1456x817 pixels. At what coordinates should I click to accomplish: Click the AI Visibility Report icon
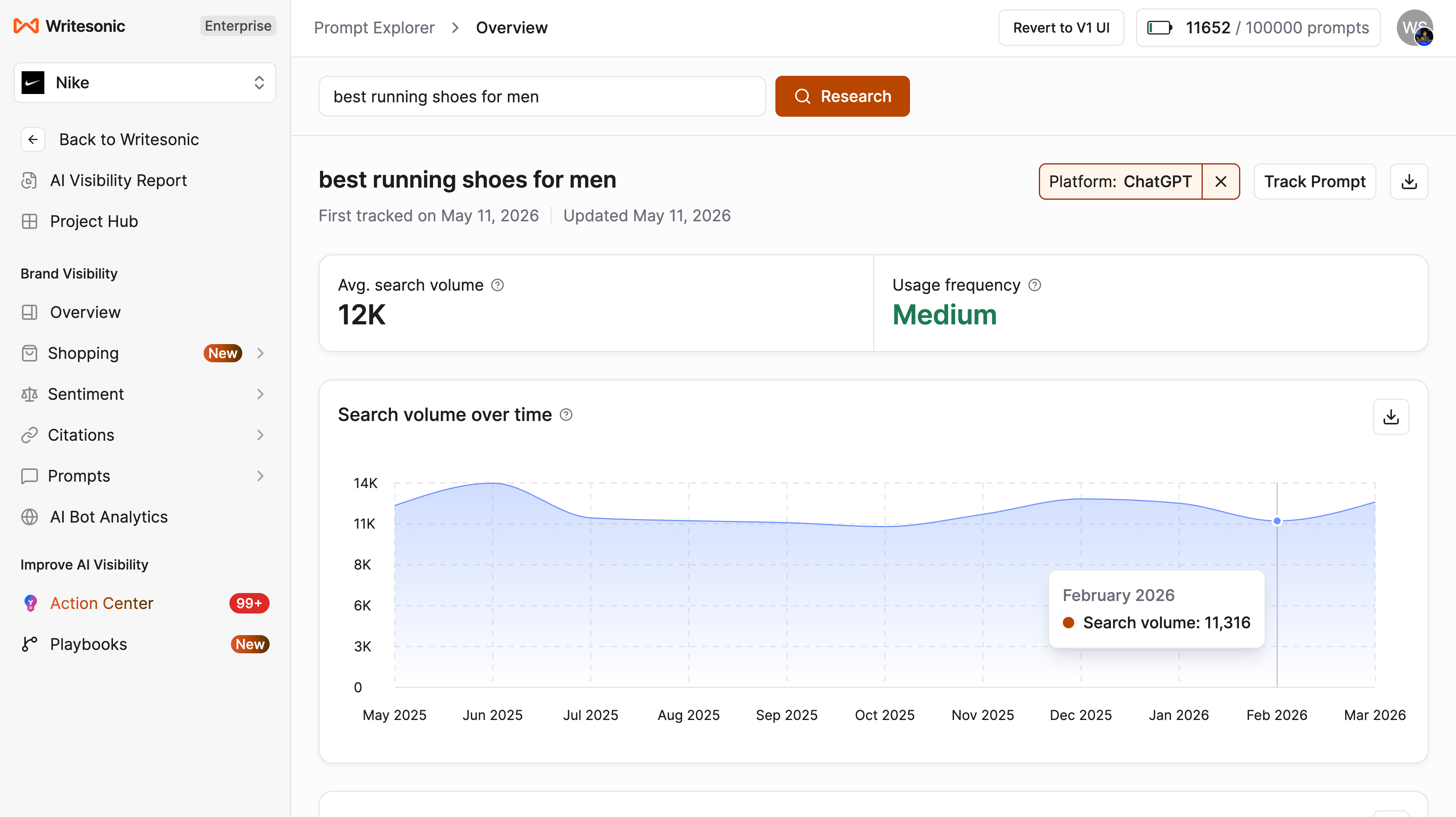tap(30, 180)
